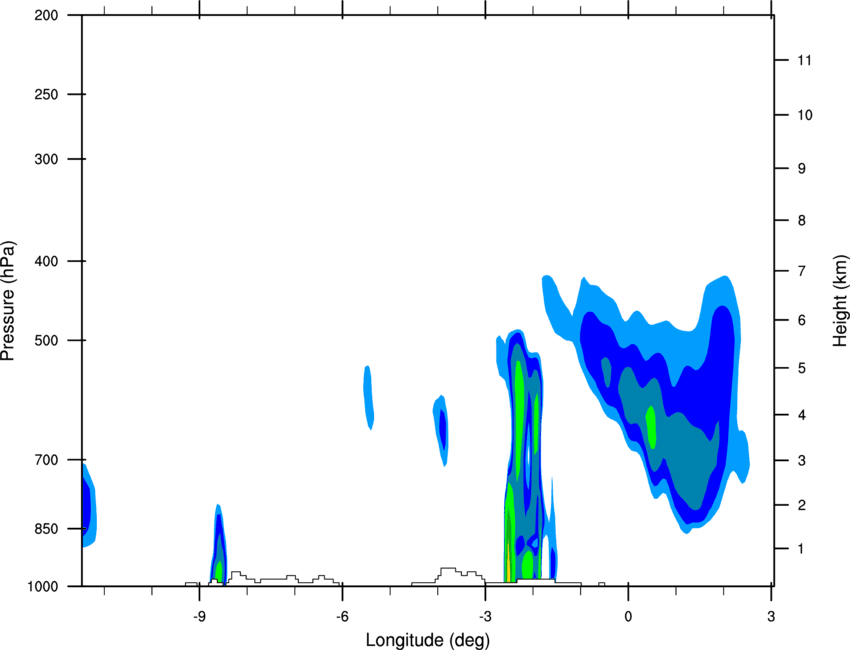
Task: Click the 500 pressure tick label
Action: click(x=46, y=340)
